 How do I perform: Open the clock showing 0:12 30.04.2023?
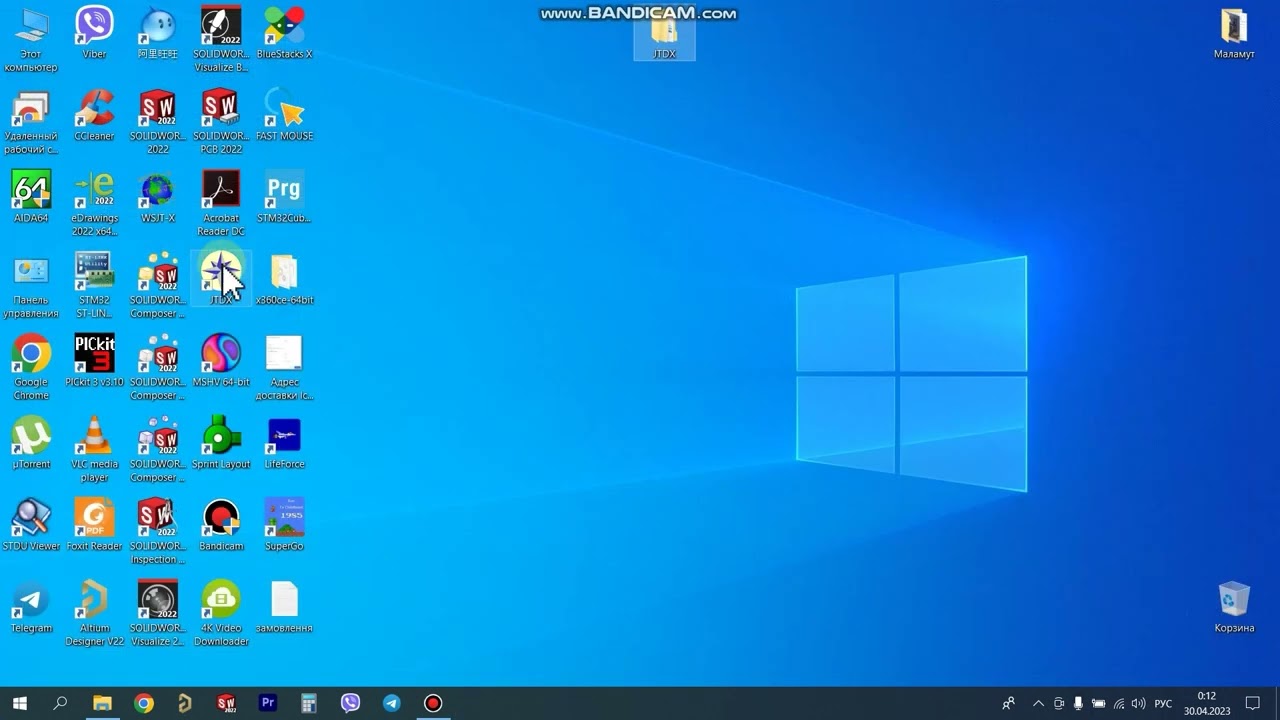pos(1206,703)
